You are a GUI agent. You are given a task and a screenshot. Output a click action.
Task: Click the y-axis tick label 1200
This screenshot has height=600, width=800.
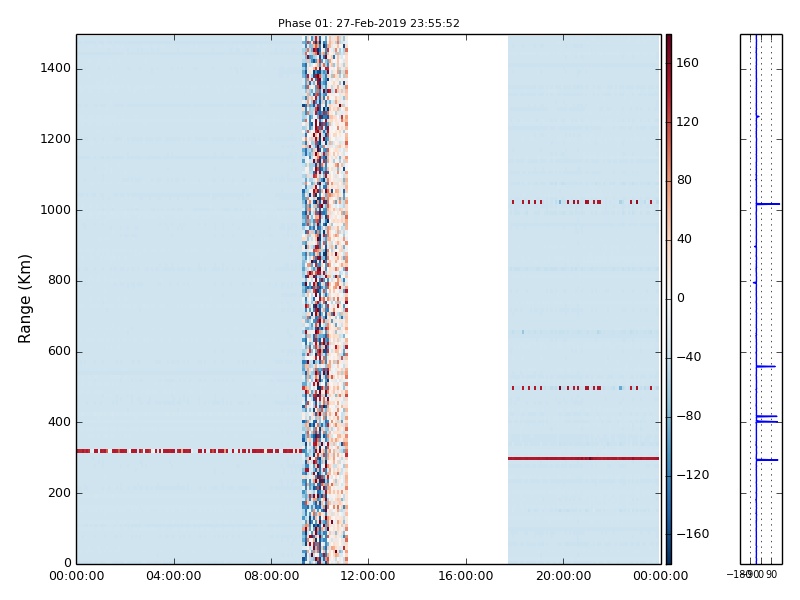coord(55,139)
